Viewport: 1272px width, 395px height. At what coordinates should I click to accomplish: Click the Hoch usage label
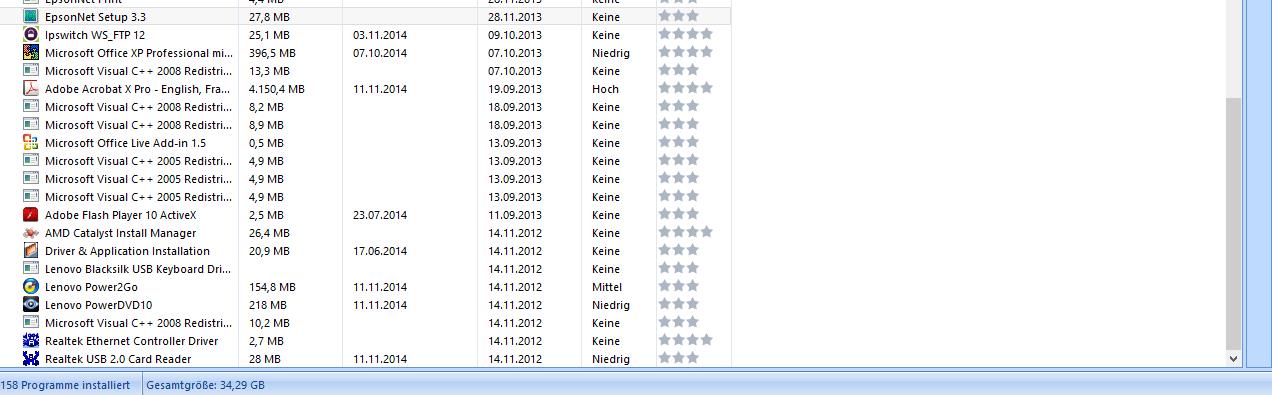tap(605, 89)
